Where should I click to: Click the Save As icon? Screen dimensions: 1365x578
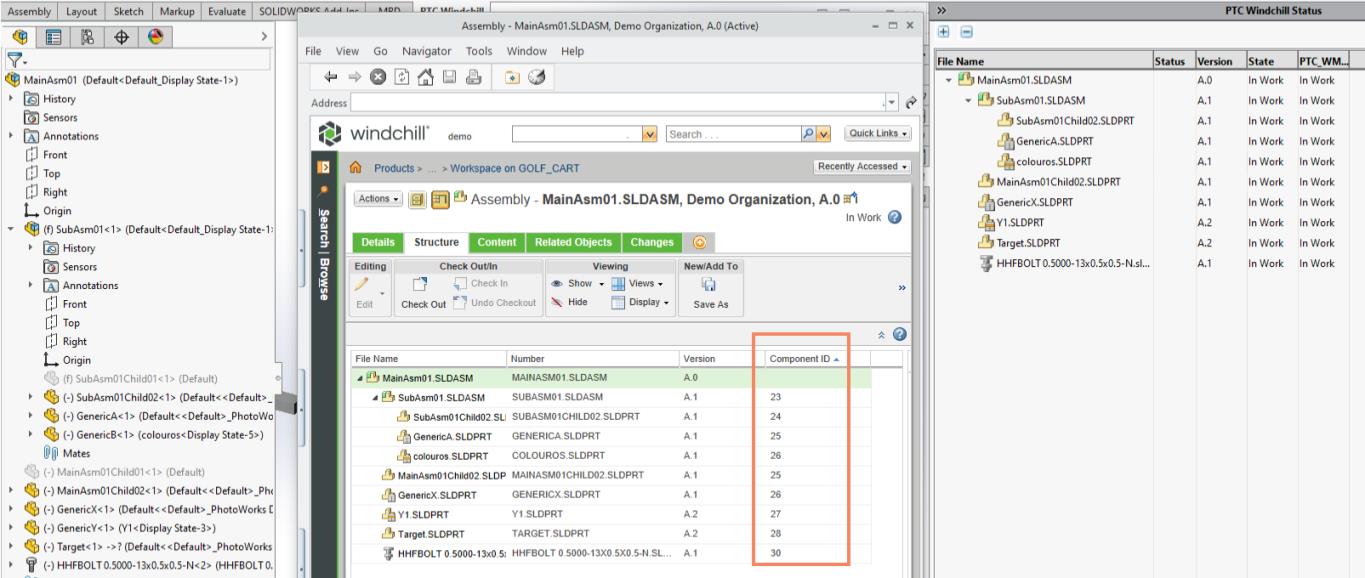click(x=711, y=285)
